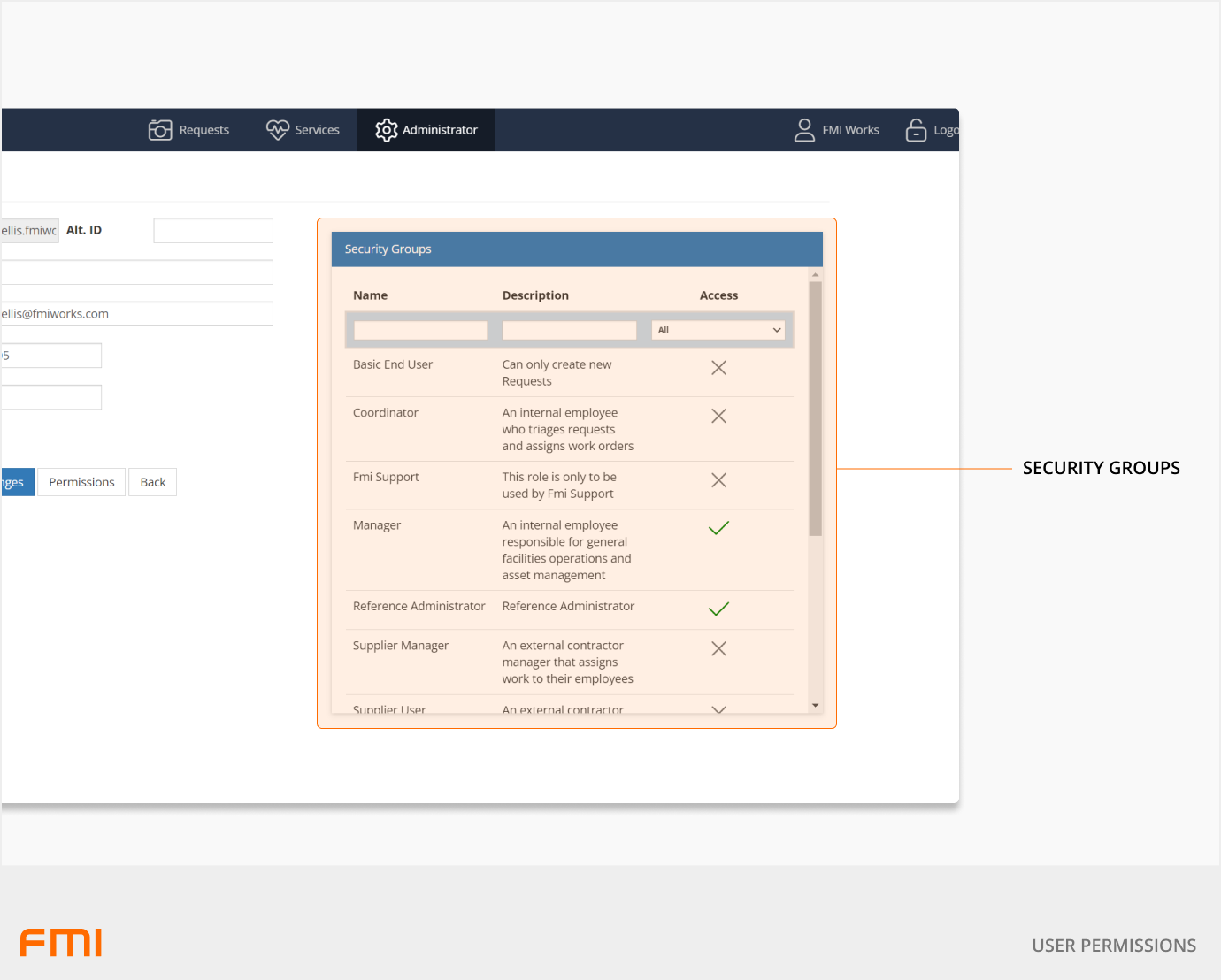Toggle Supplier Manager access mark
Screen dimensions: 1221x980
(718, 648)
